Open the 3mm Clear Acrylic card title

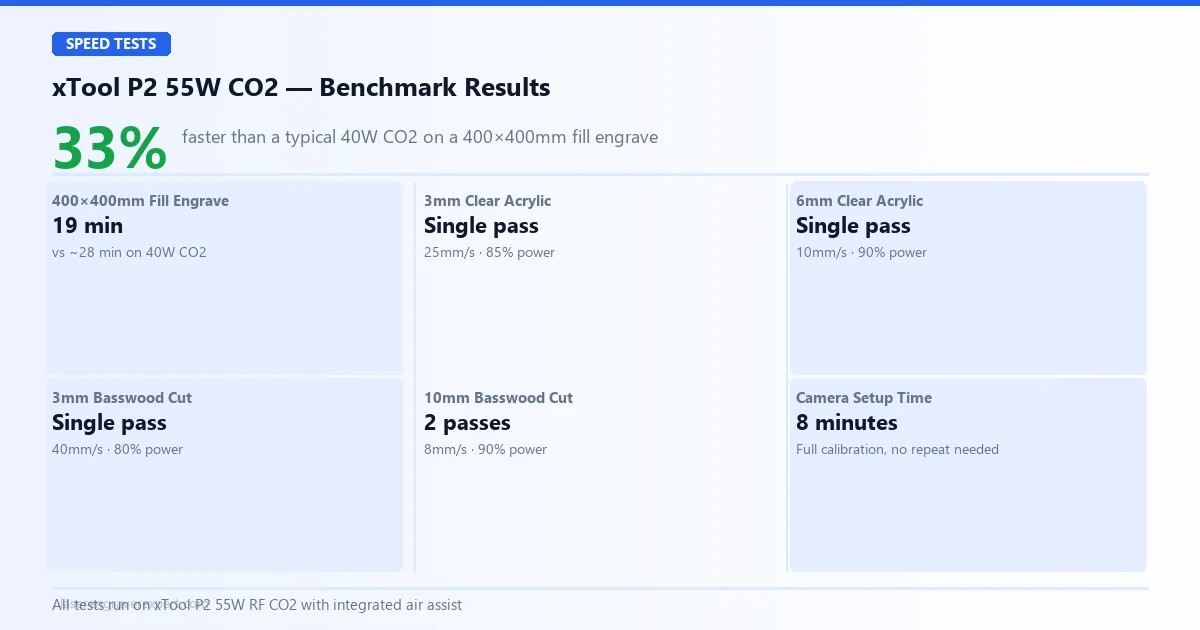tap(487, 201)
